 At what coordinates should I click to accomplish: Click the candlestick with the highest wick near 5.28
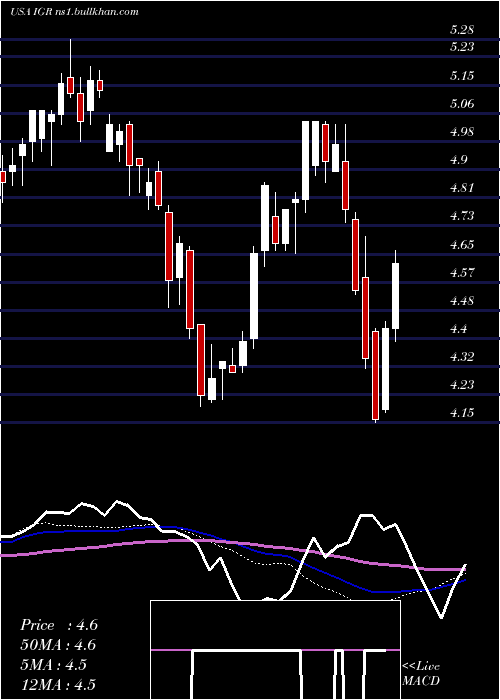pos(70,67)
